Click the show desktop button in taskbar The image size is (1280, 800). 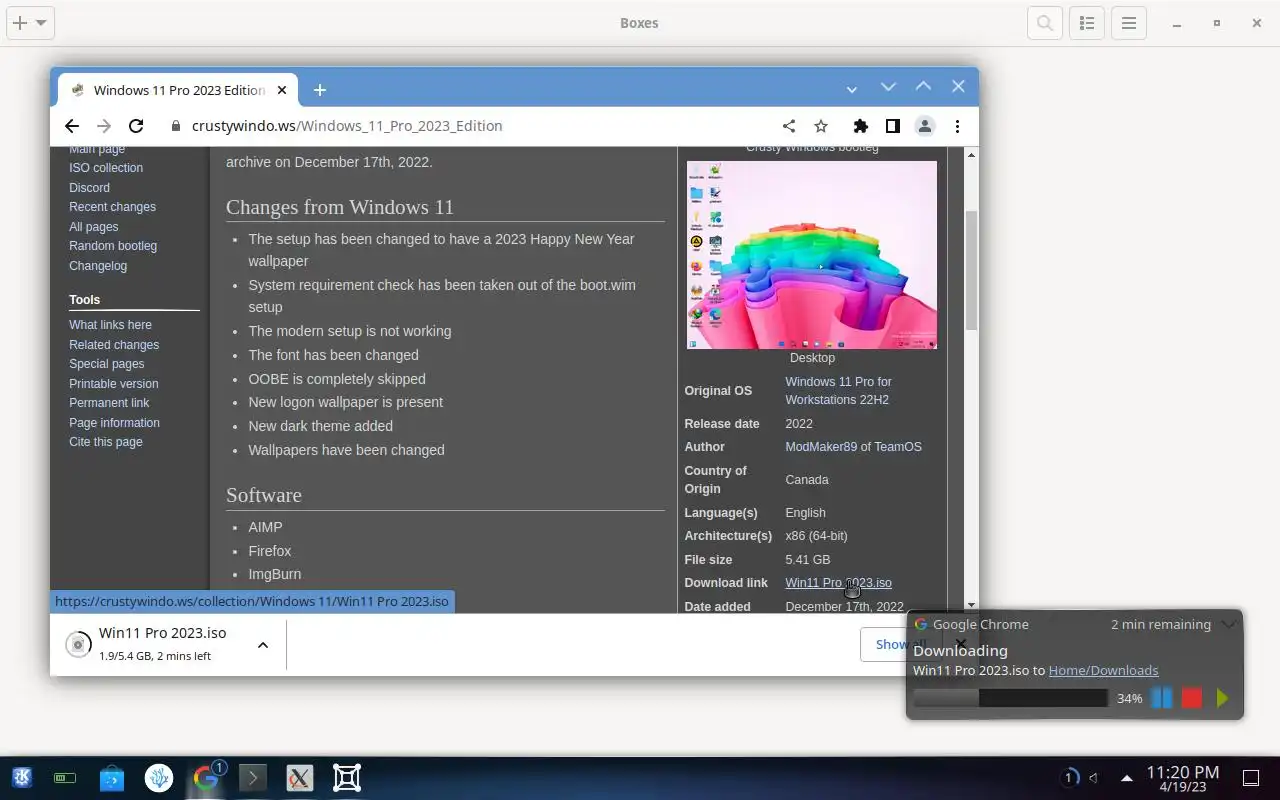pos(1251,777)
